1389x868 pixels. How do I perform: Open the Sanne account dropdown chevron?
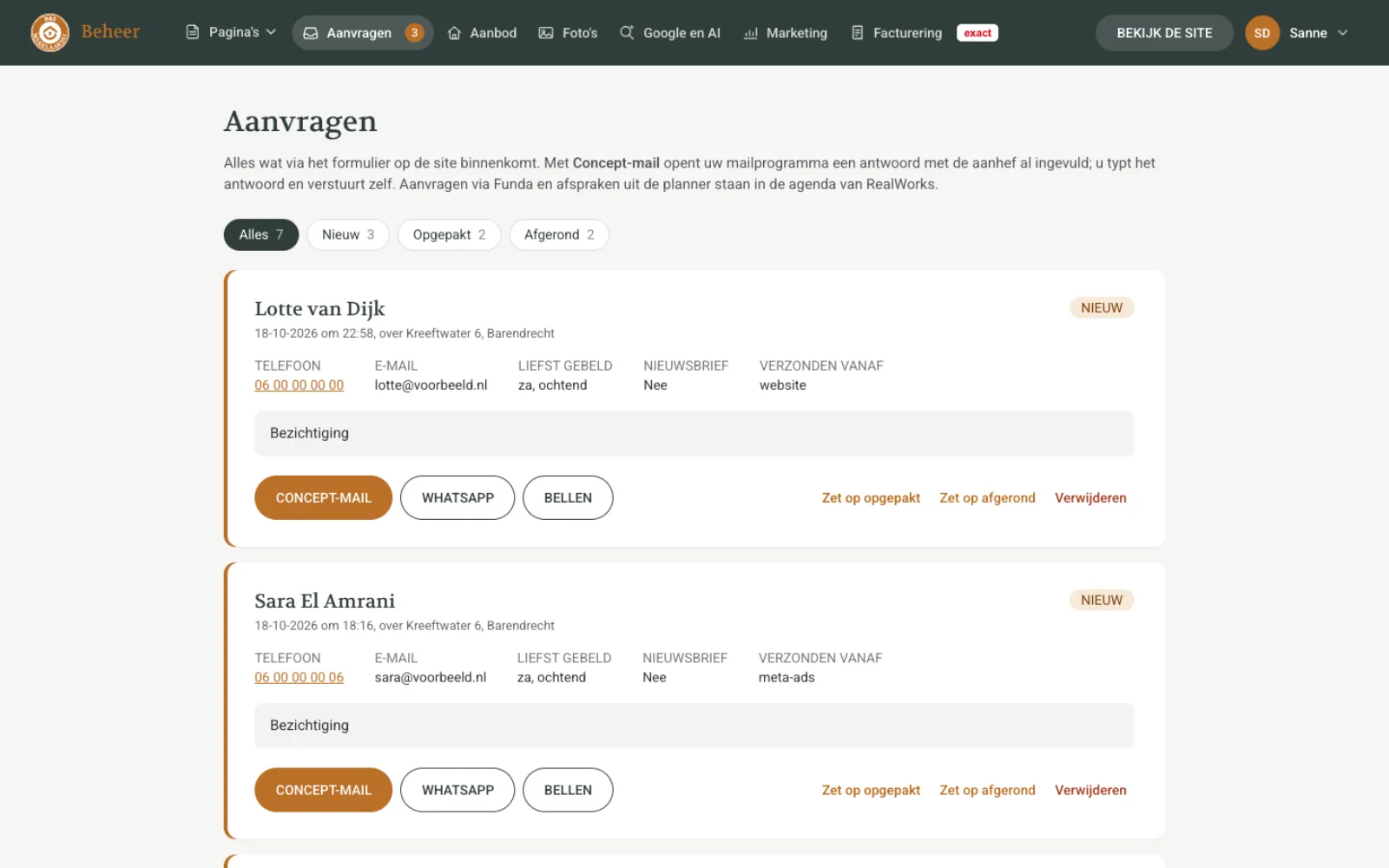[x=1343, y=33]
